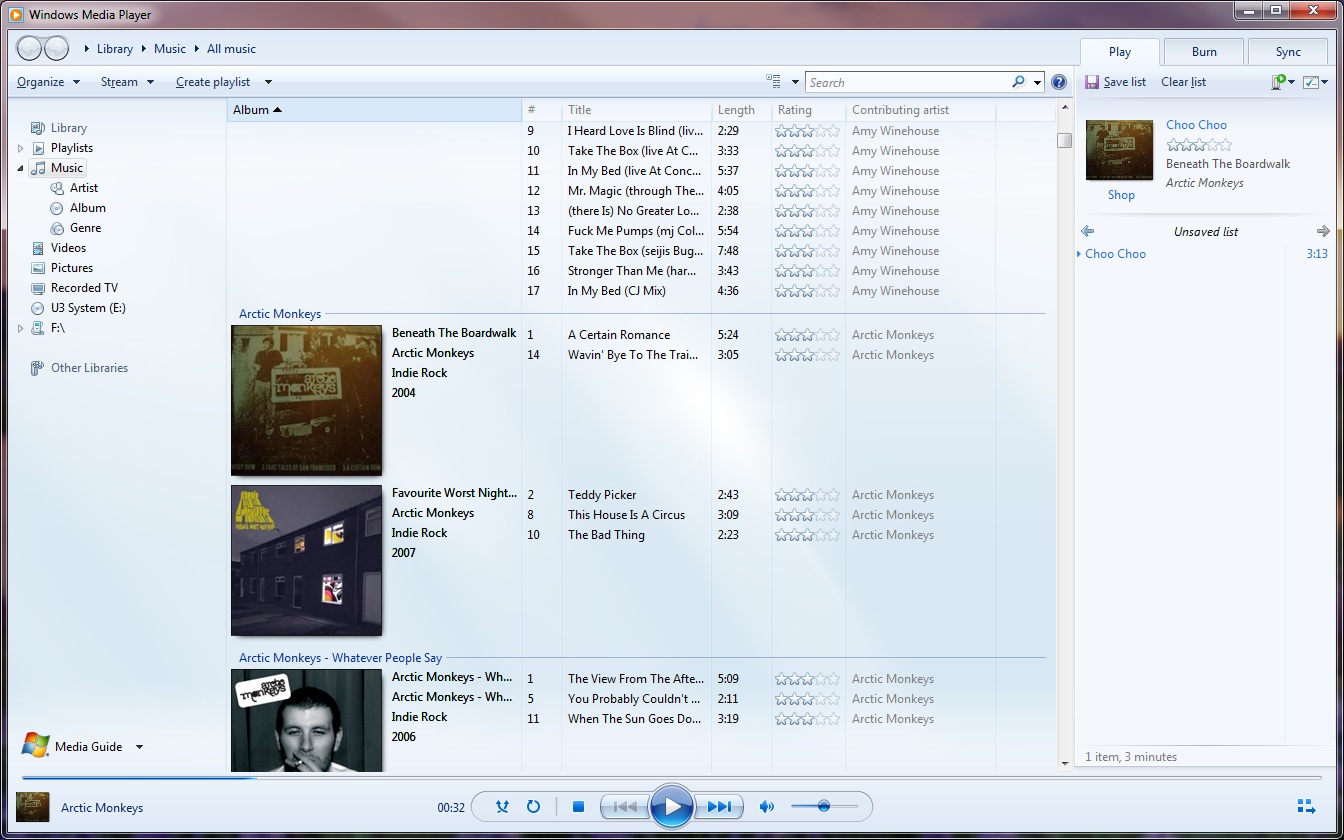Sort by the Album column header
Image resolution: width=1344 pixels, height=840 pixels.
tap(374, 110)
